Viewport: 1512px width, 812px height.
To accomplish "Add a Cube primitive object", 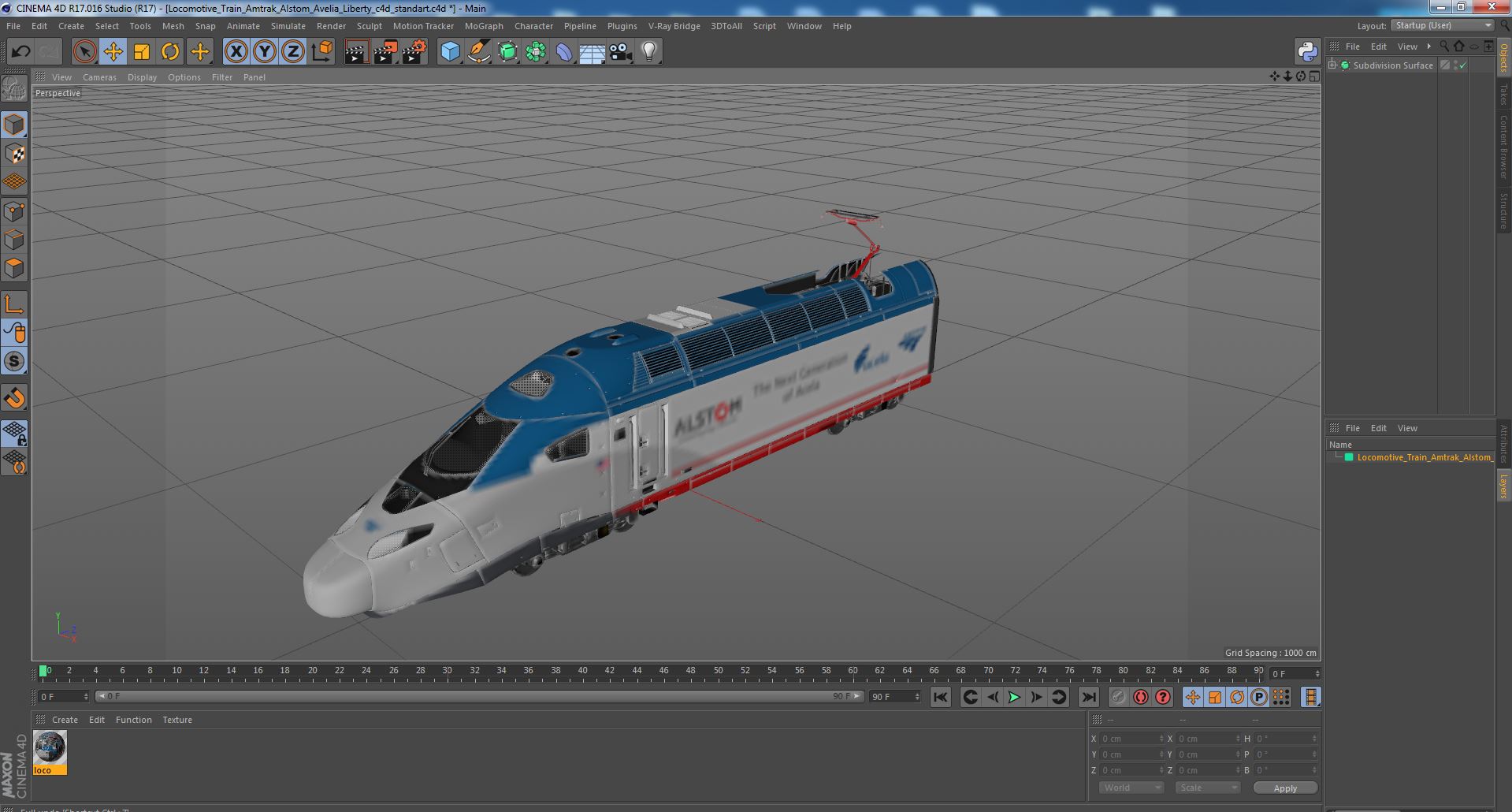I will tap(450, 52).
